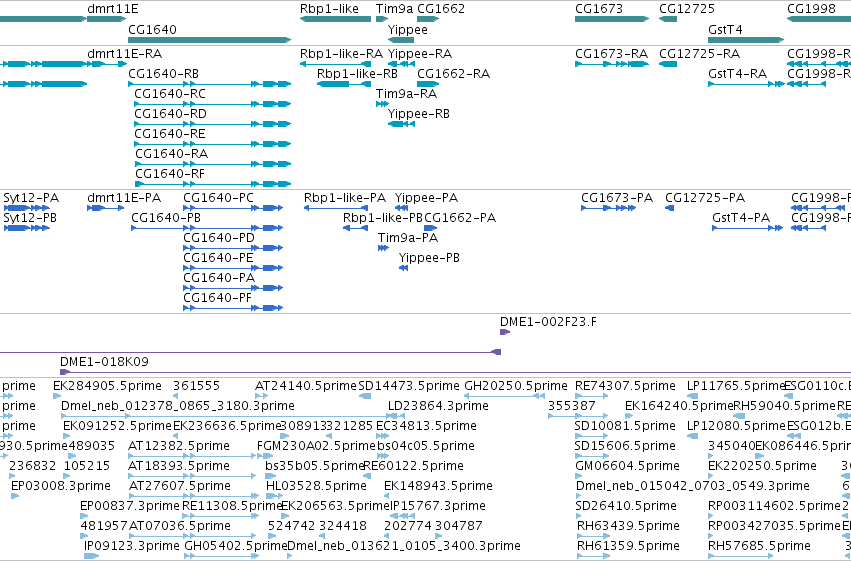Click the Tim9a-RA transcript label
Image resolution: width=851 pixels, height=561 pixels.
tap(407, 94)
